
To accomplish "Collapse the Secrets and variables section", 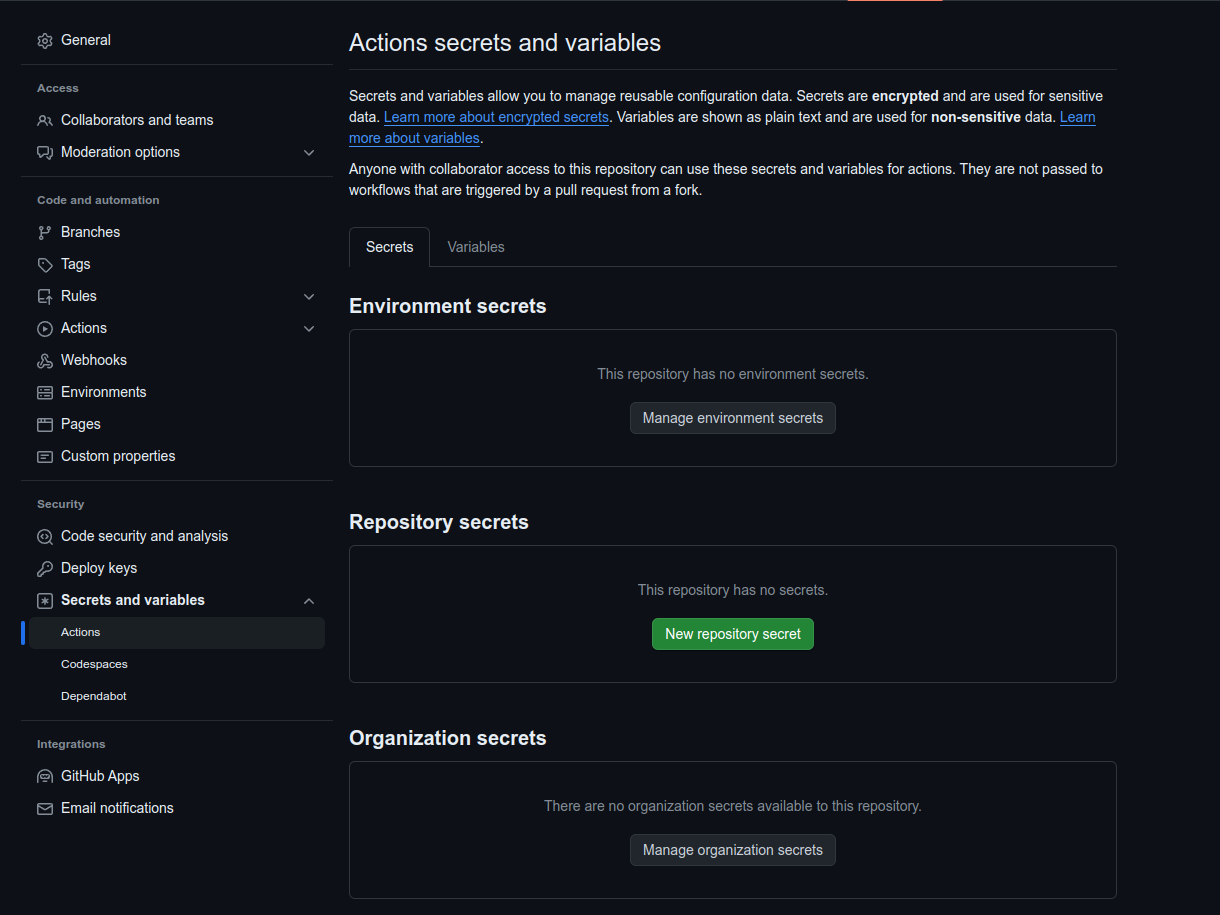I will click(x=309, y=601).
